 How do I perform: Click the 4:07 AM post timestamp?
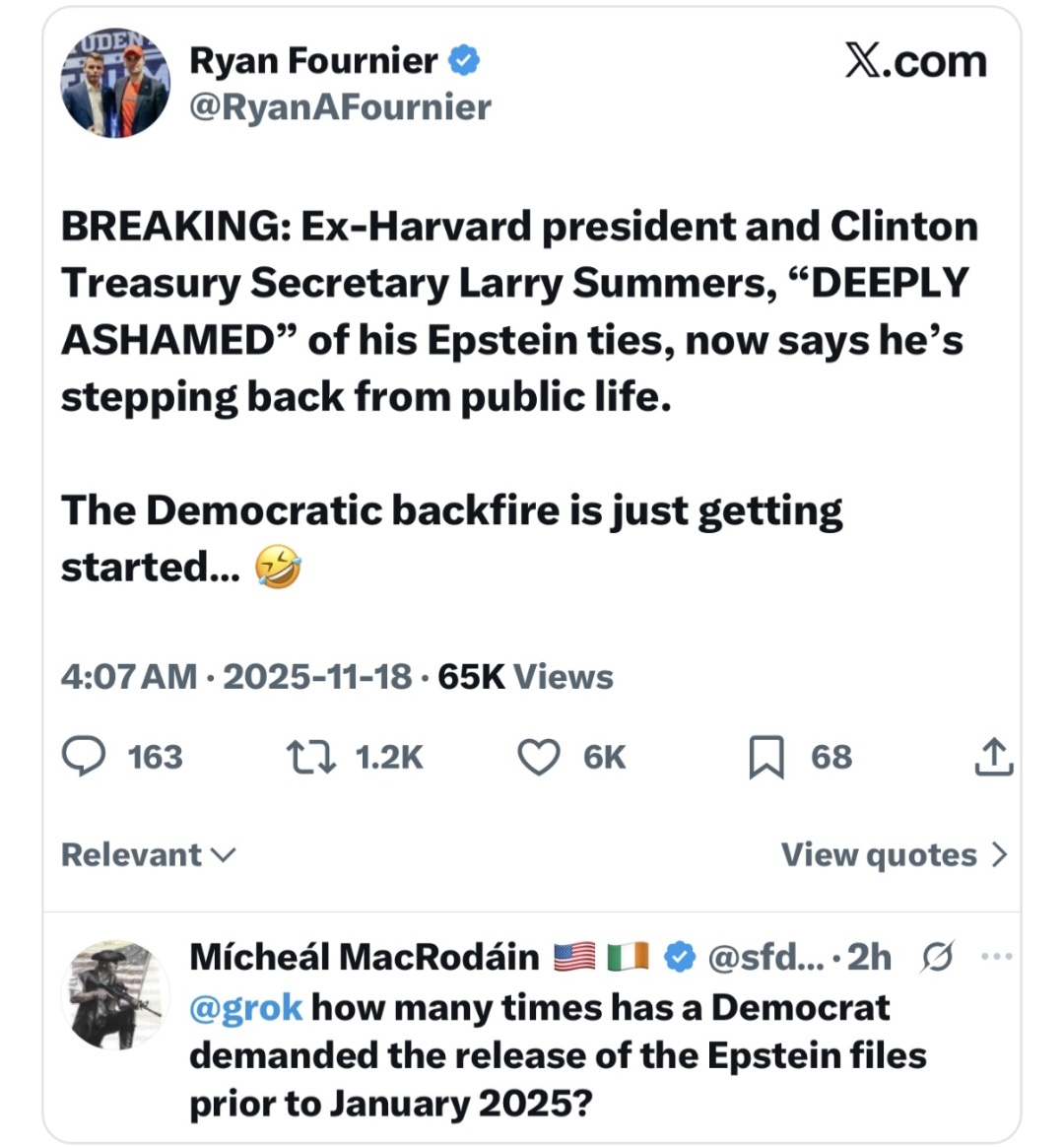tap(129, 677)
